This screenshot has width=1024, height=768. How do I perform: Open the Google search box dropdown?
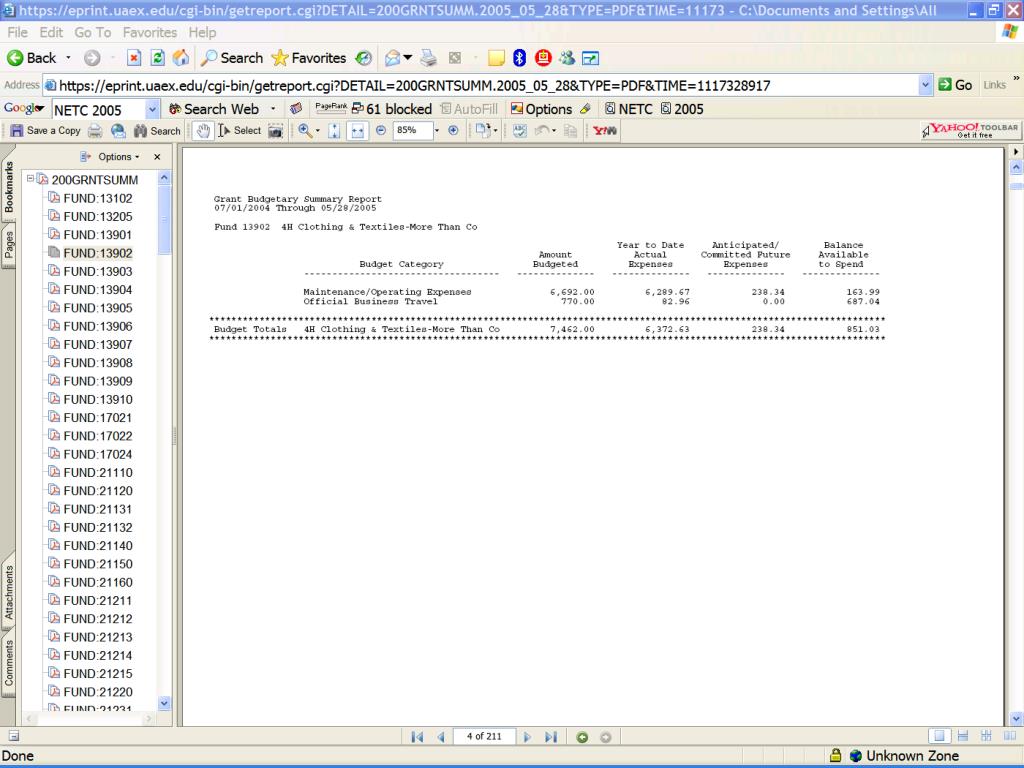click(x=152, y=109)
